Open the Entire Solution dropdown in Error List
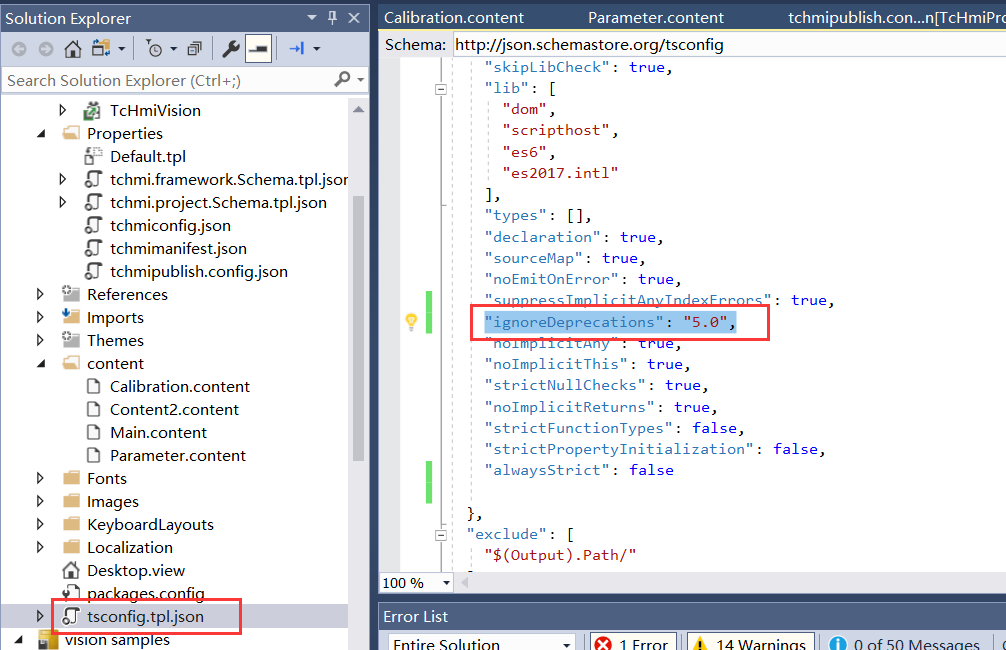1006x650 pixels. point(480,644)
